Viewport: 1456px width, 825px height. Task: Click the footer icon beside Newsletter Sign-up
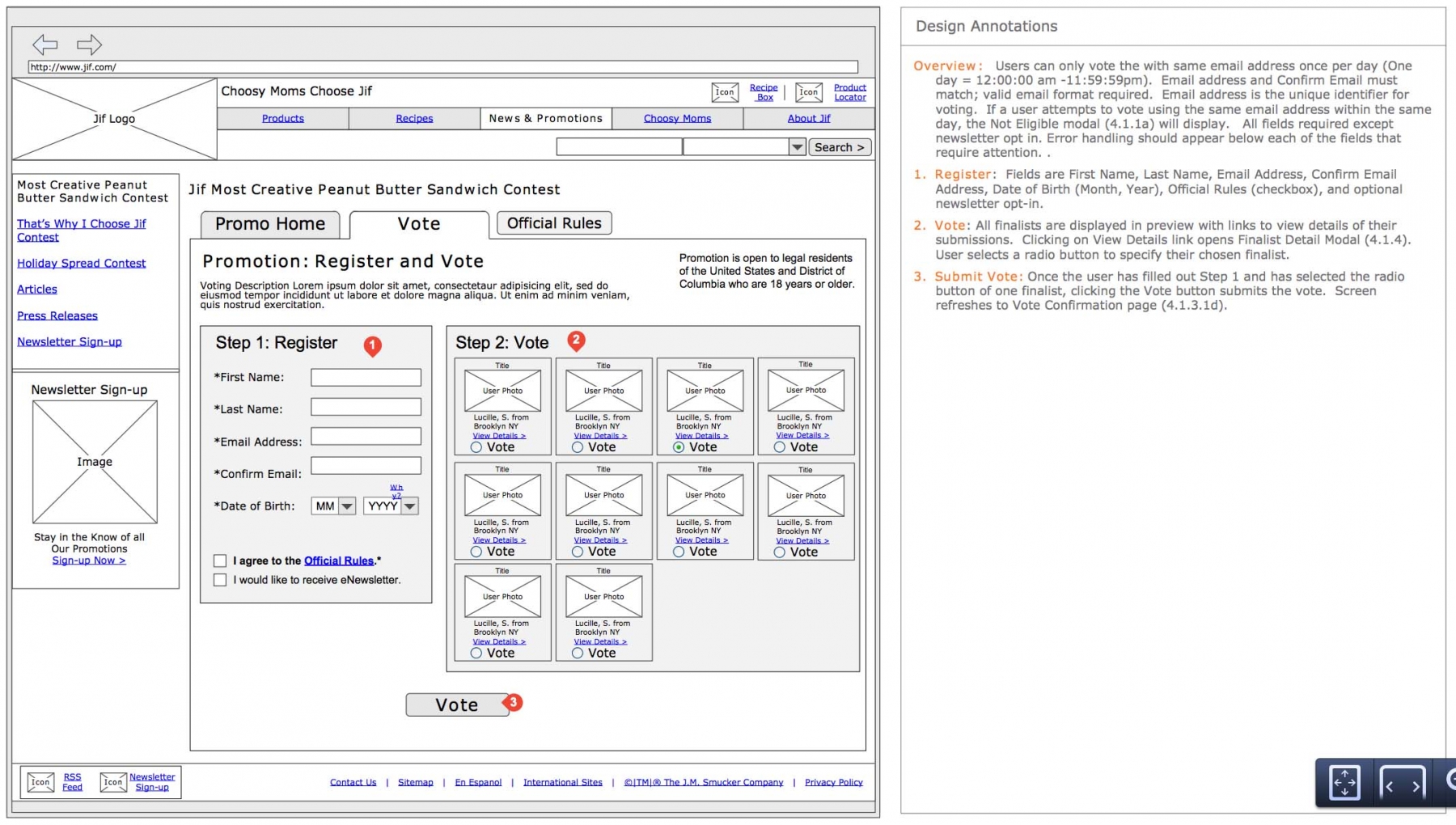click(x=113, y=782)
